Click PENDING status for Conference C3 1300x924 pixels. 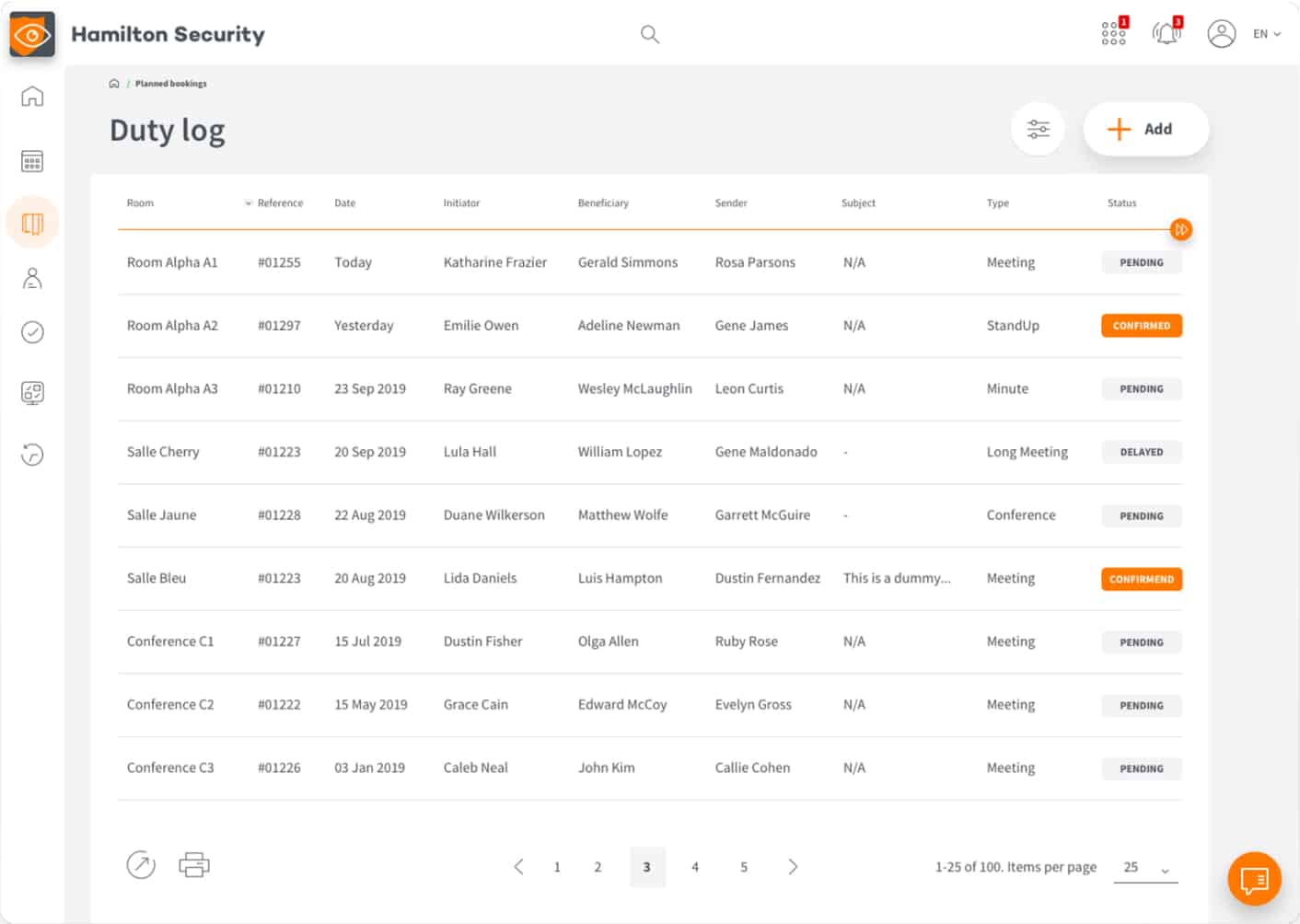click(1142, 769)
